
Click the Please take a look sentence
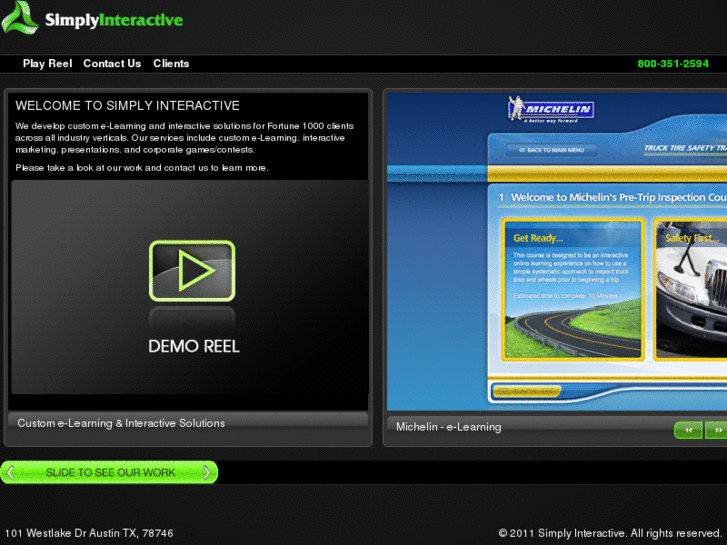(x=141, y=167)
